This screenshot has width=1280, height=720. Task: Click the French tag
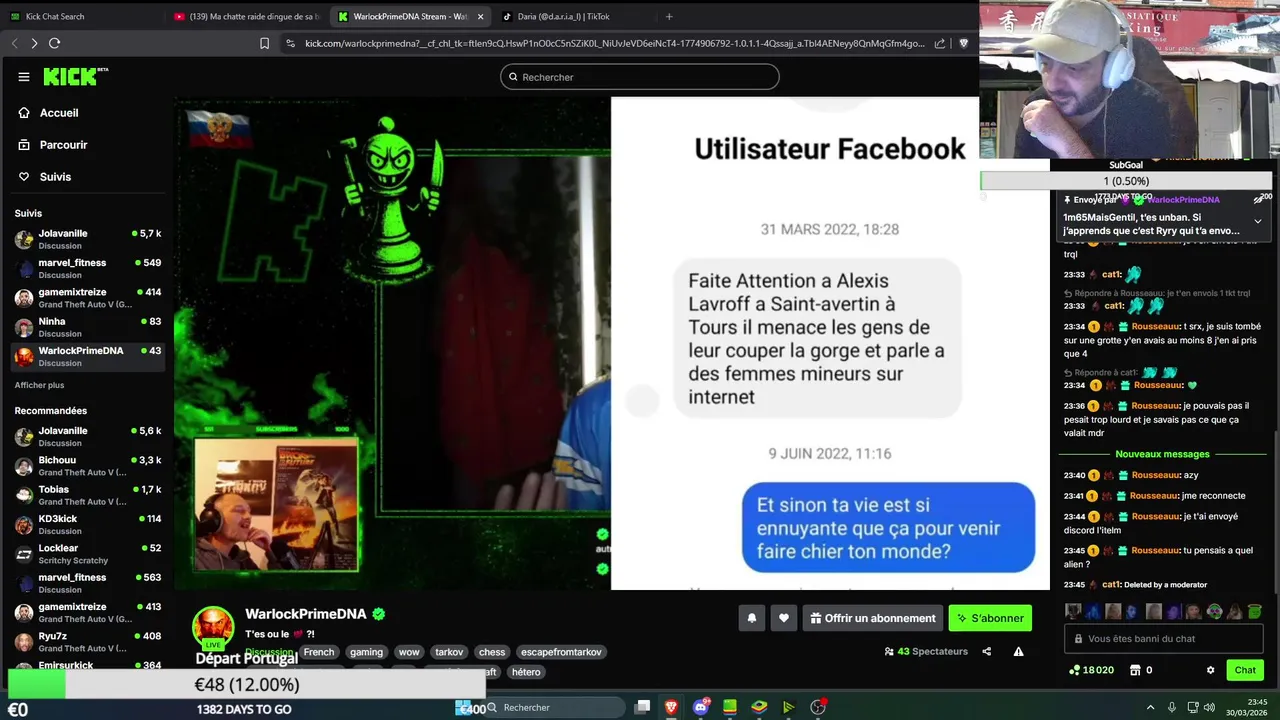(319, 652)
